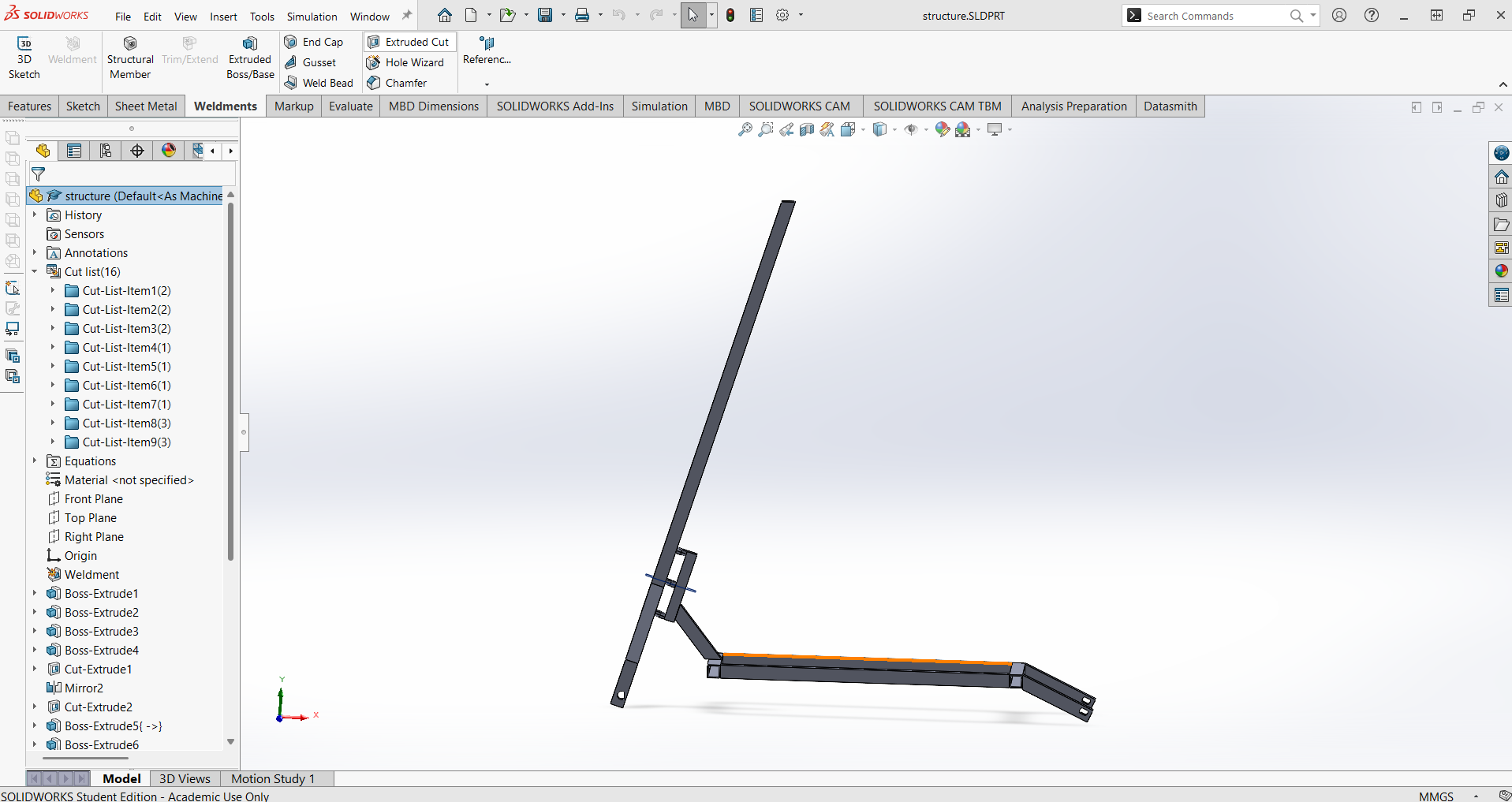Insert a Gusset feature
Screen dimensions: 1512x802
(311, 62)
